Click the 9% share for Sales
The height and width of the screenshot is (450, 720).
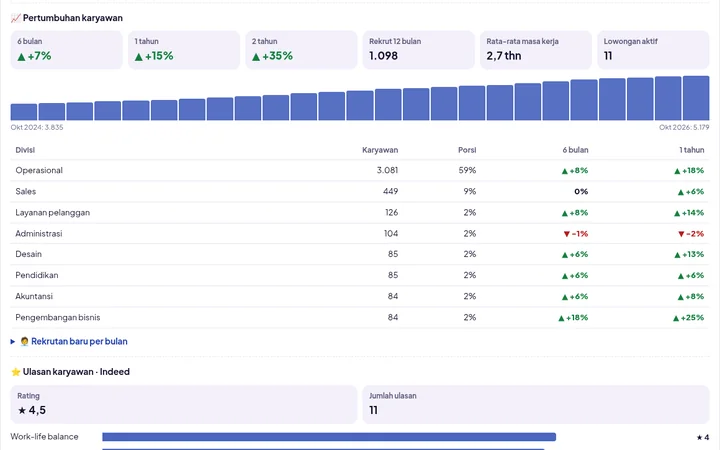pyautogui.click(x=470, y=191)
